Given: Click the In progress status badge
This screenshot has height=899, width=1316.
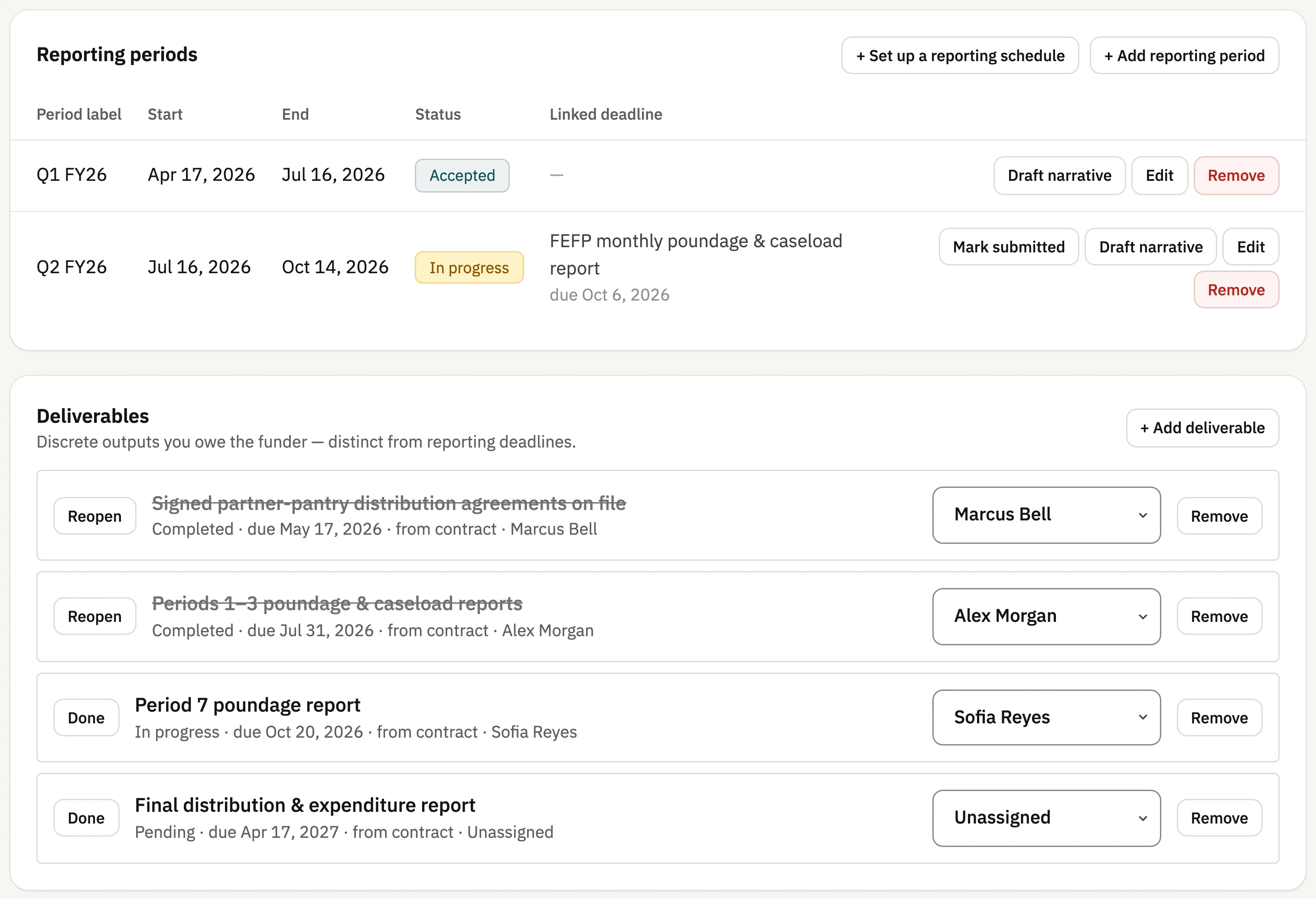Looking at the screenshot, I should tap(469, 268).
